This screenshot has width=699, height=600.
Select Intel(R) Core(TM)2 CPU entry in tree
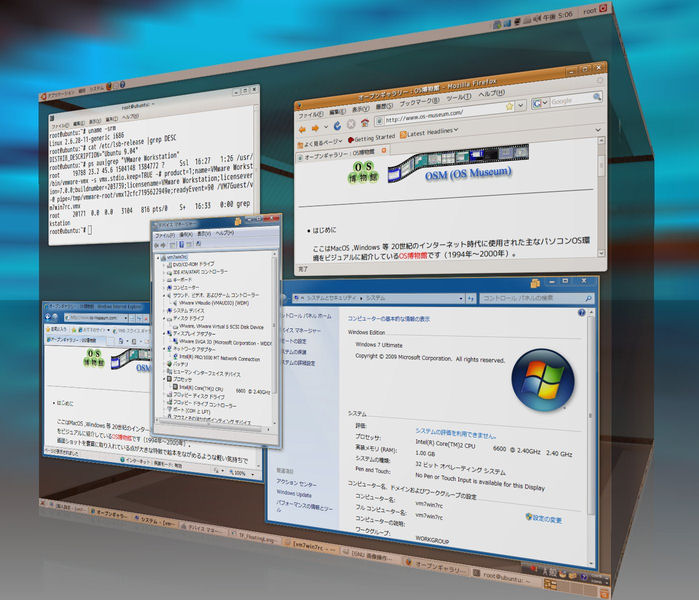(x=221, y=390)
